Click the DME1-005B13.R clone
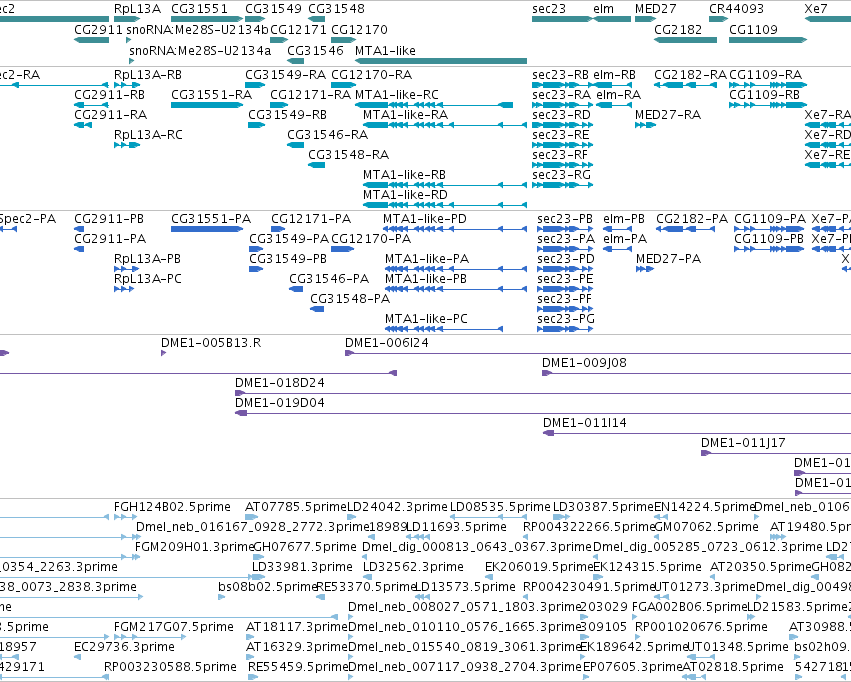 coord(163,353)
